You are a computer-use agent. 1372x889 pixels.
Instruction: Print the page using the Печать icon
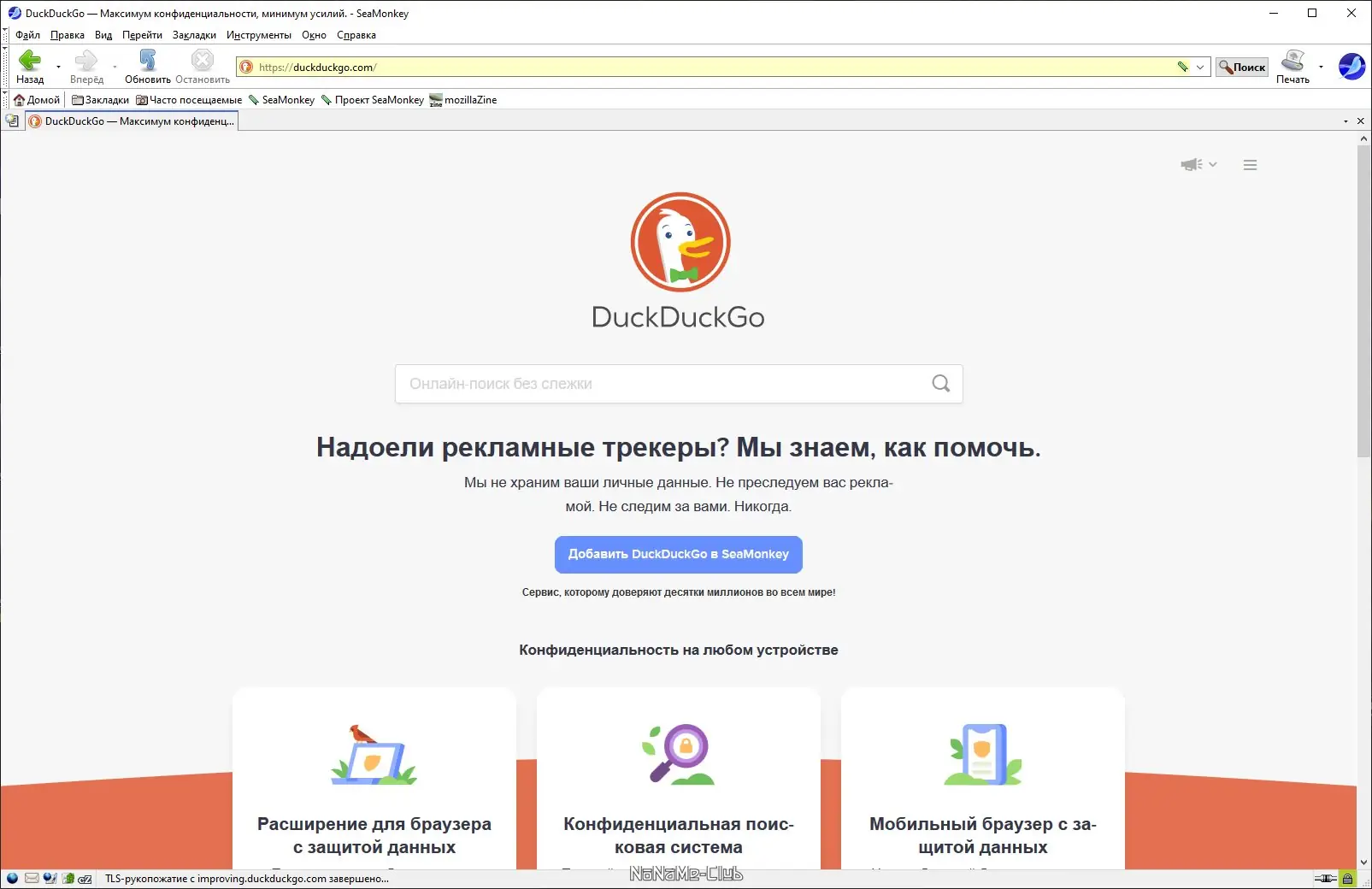[x=1293, y=66]
